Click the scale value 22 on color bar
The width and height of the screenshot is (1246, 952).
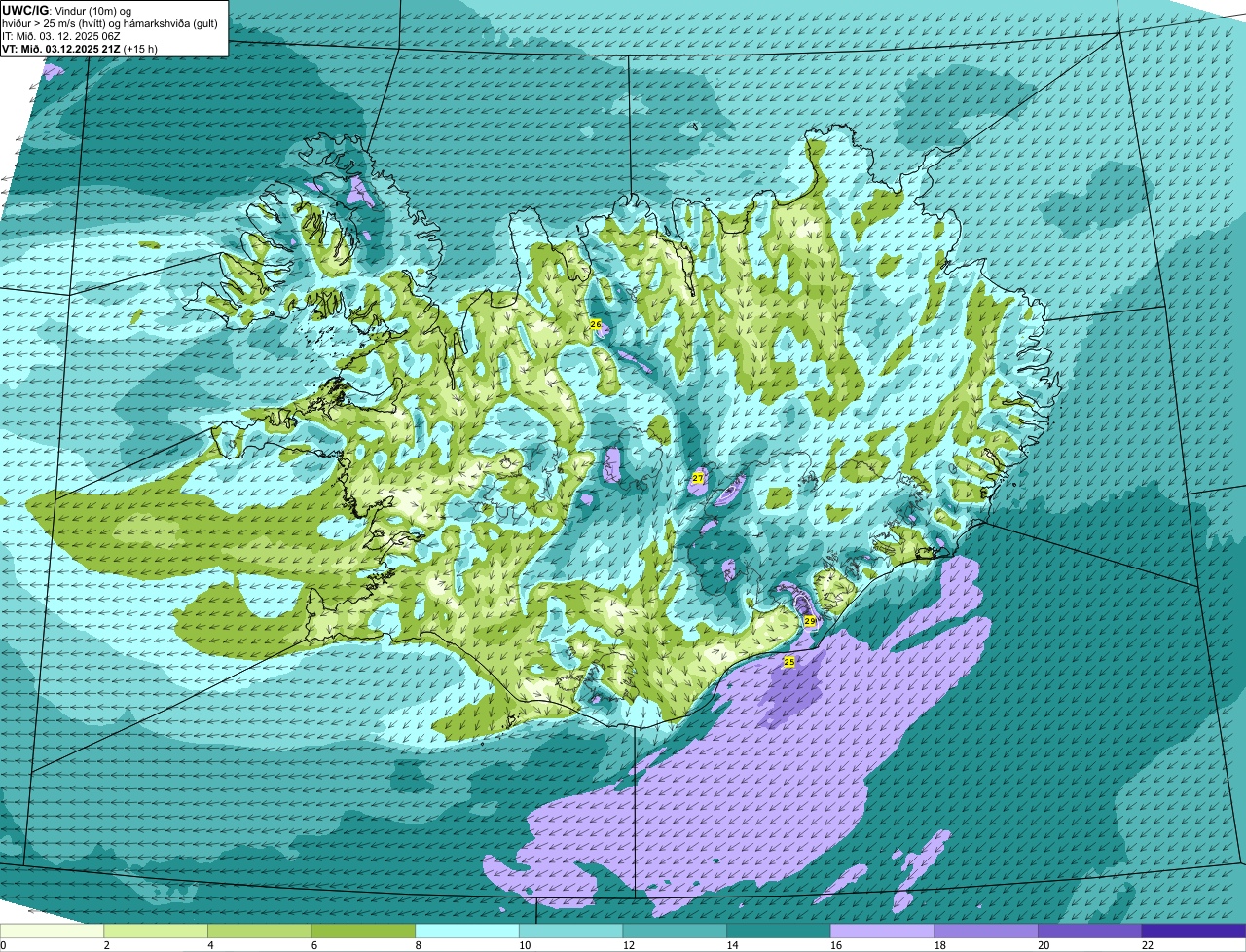[1148, 945]
